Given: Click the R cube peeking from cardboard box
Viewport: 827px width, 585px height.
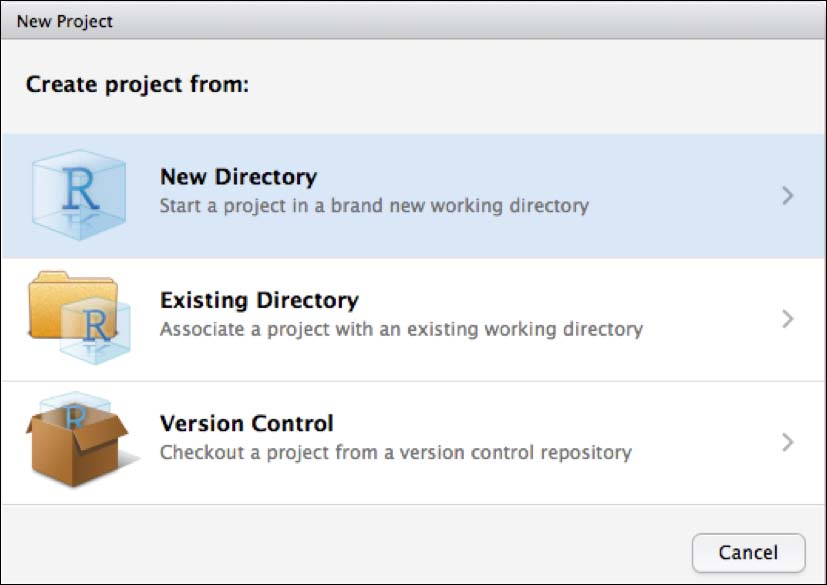Looking at the screenshot, I should click(x=75, y=407).
